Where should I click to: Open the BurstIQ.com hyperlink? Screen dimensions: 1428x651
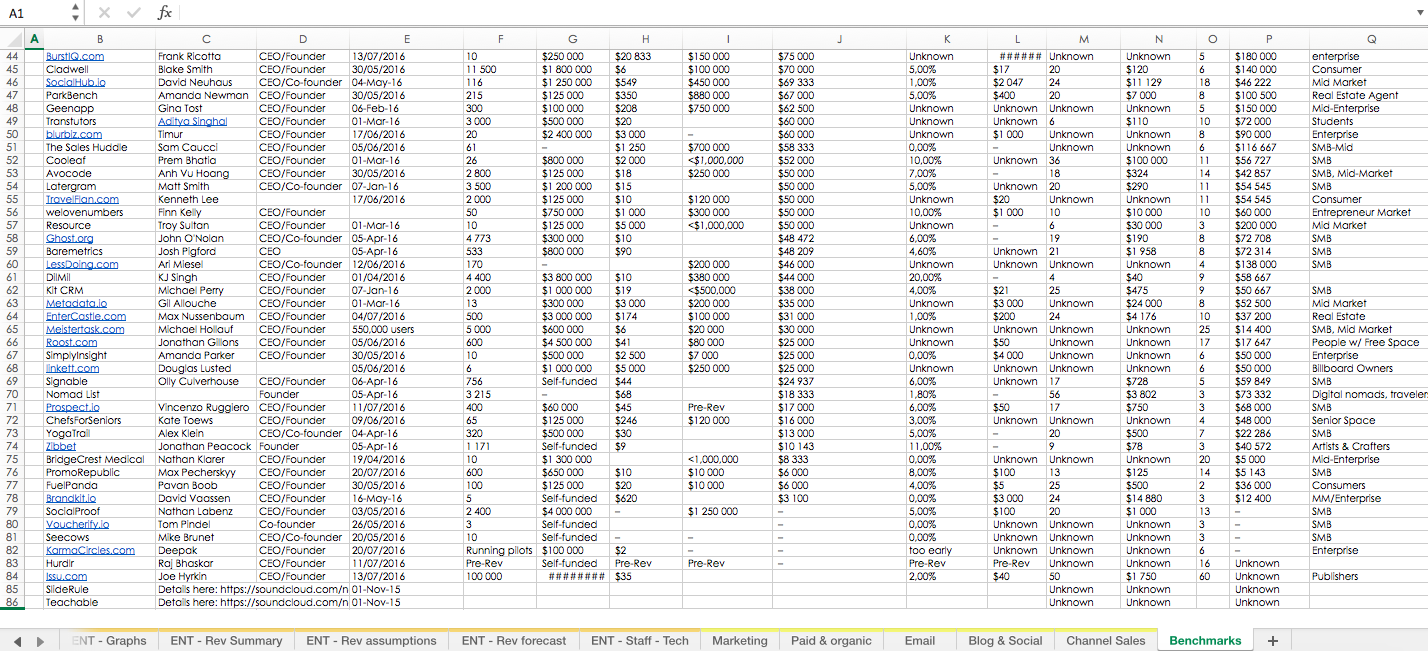click(75, 57)
